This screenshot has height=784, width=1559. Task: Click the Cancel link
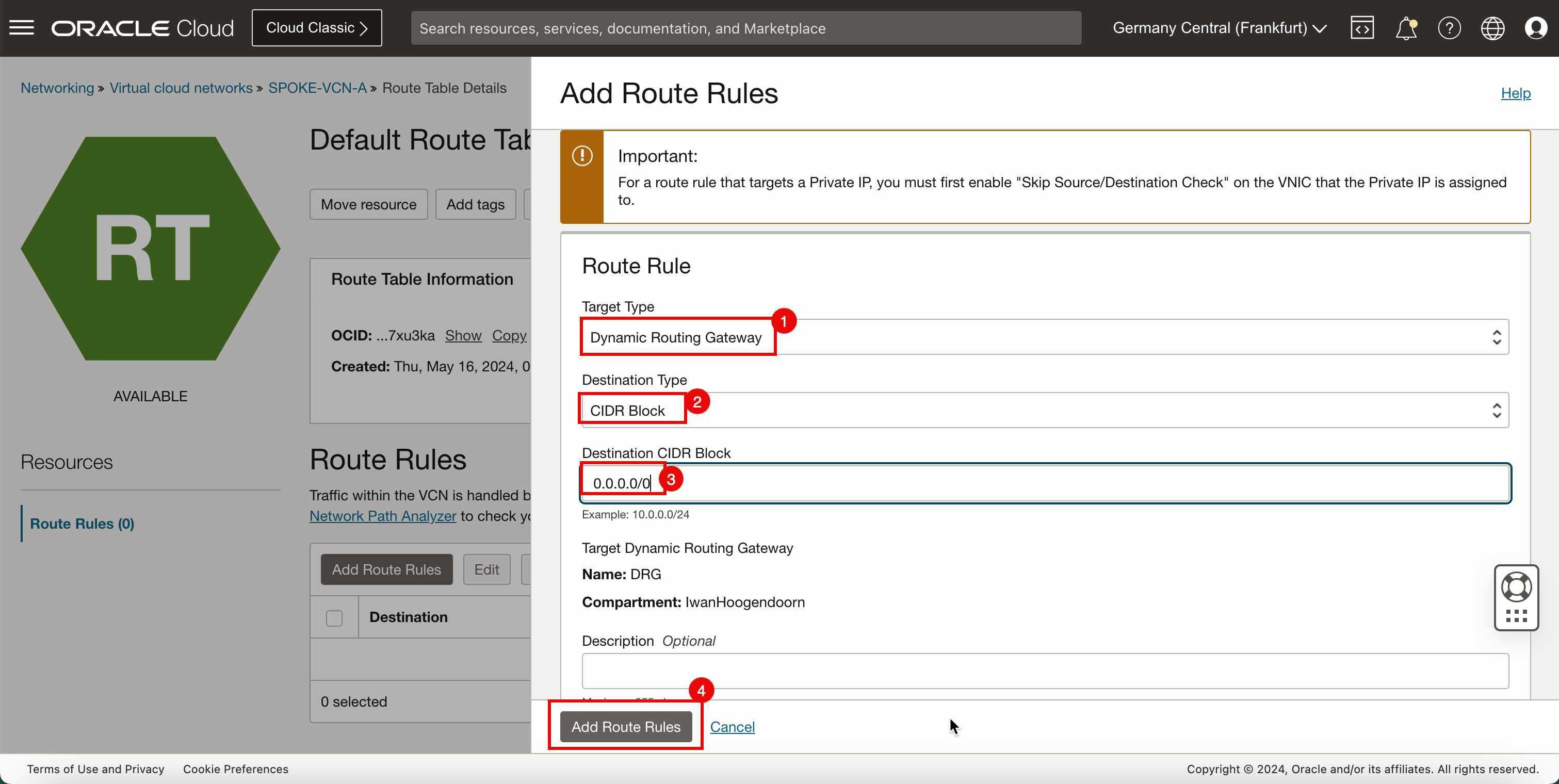(732, 727)
